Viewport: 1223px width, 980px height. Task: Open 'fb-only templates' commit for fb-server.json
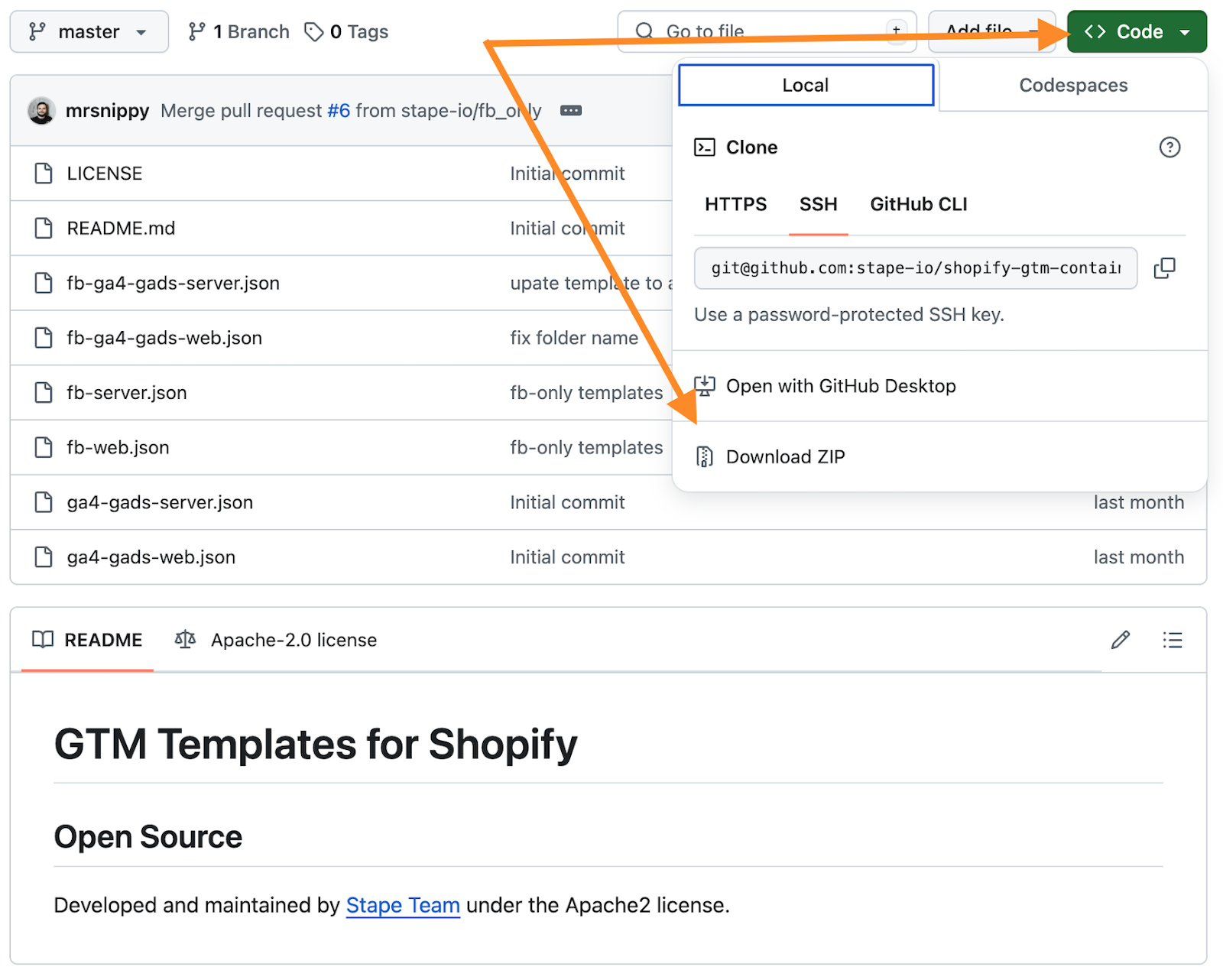(x=586, y=393)
